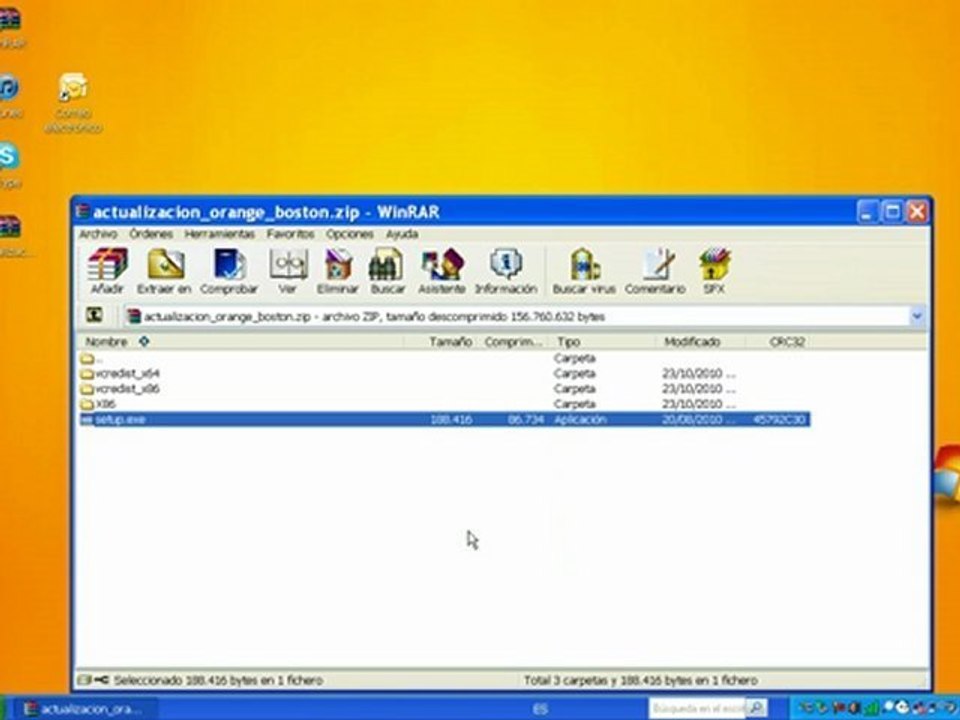Viewport: 960px width, 720px height.
Task: Minimize the WinRAR window
Action: pos(866,212)
